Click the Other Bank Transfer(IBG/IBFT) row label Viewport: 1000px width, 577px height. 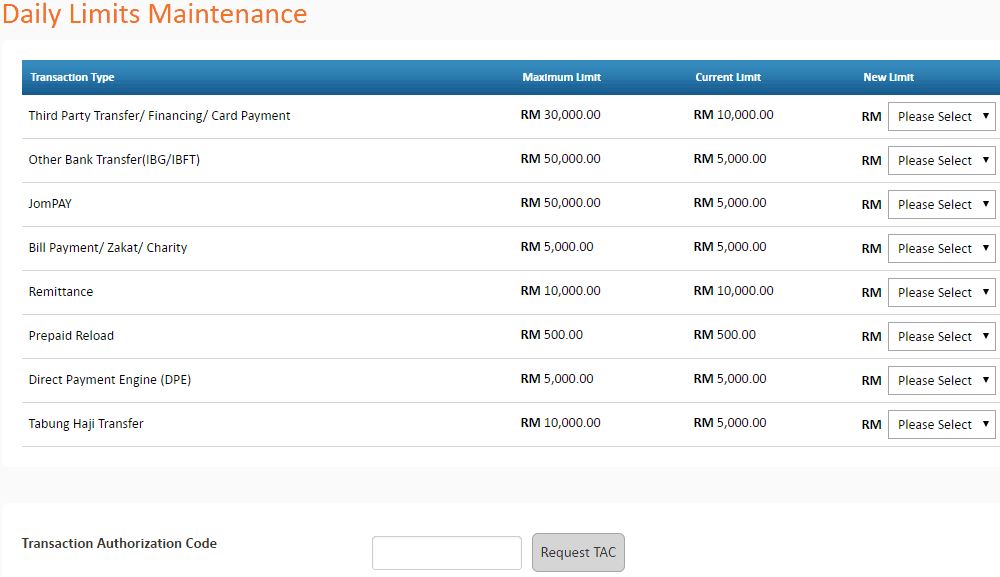point(114,160)
